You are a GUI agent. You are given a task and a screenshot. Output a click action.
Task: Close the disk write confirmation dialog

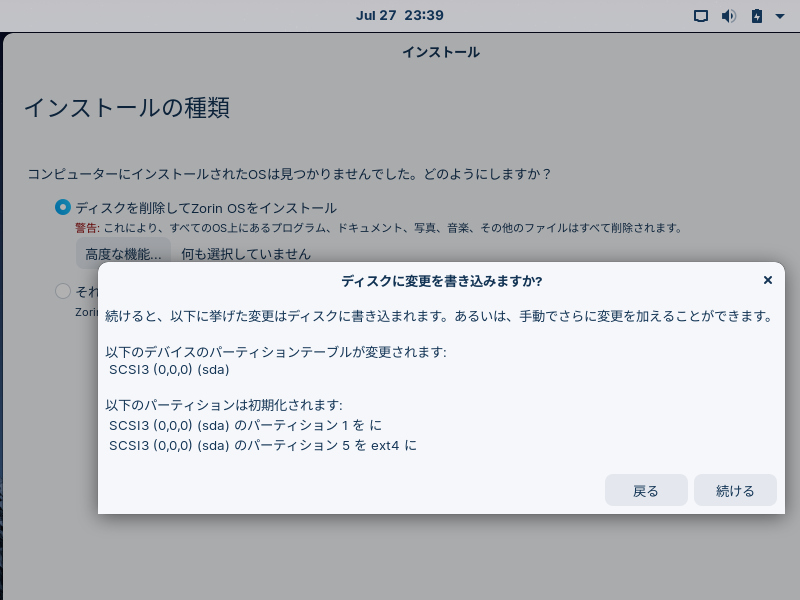point(767,280)
